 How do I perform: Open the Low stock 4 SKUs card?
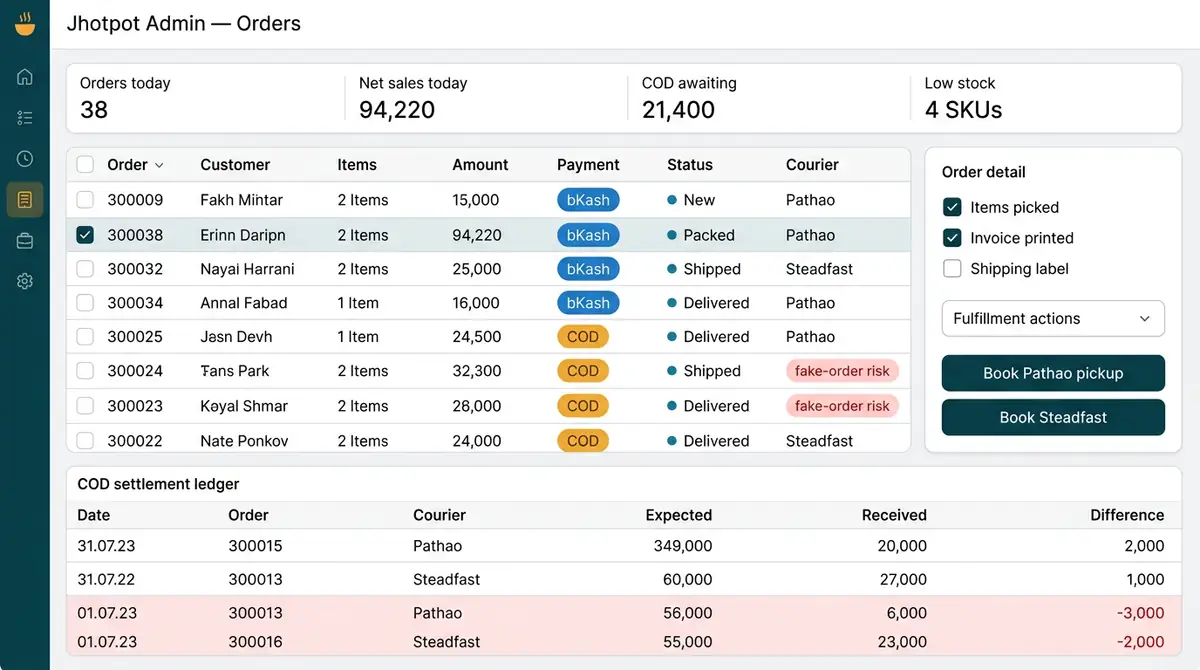tap(1046, 98)
